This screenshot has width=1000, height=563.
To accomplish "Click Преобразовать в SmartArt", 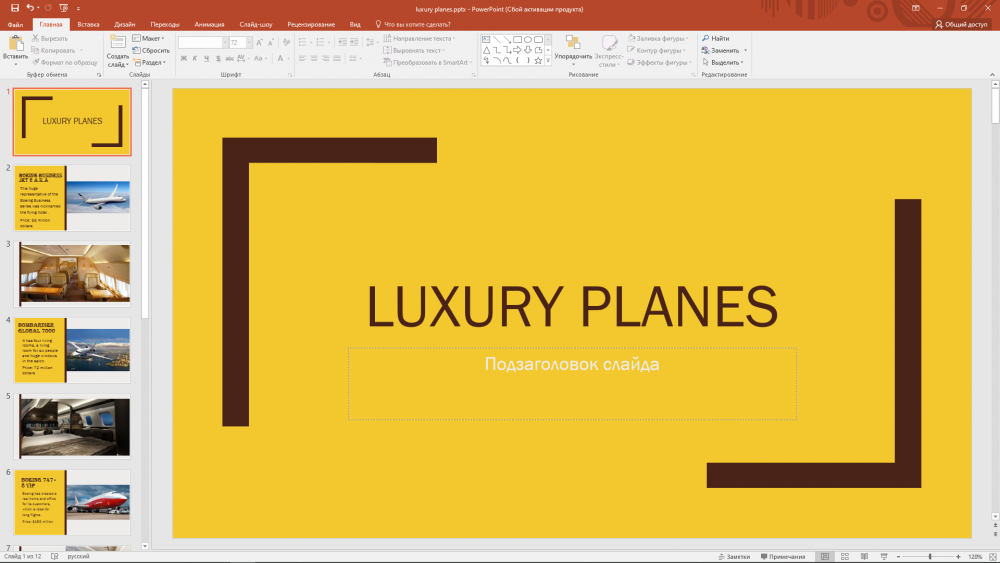I will [427, 62].
